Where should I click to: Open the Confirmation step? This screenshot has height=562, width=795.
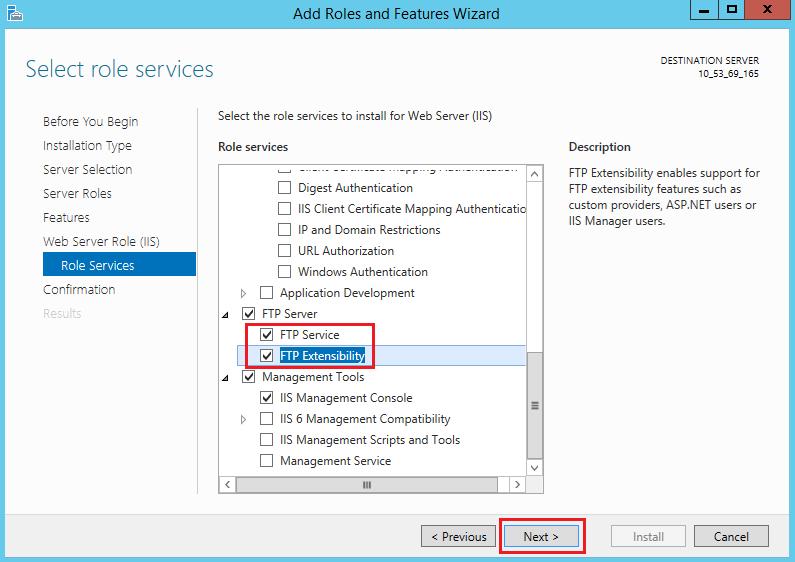[79, 290]
